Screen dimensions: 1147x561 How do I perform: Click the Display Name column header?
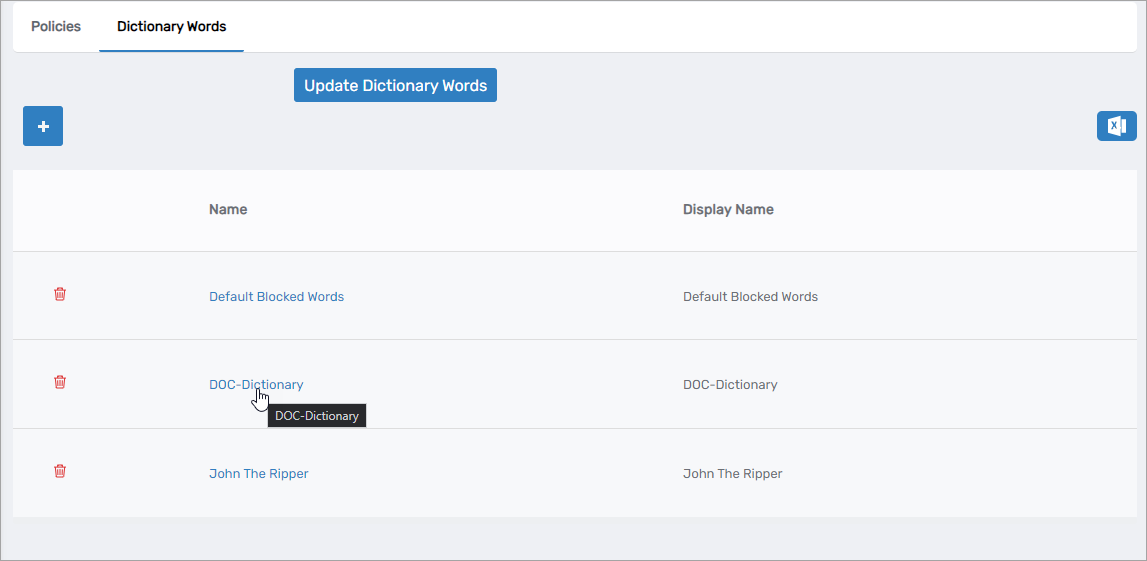[x=728, y=210]
